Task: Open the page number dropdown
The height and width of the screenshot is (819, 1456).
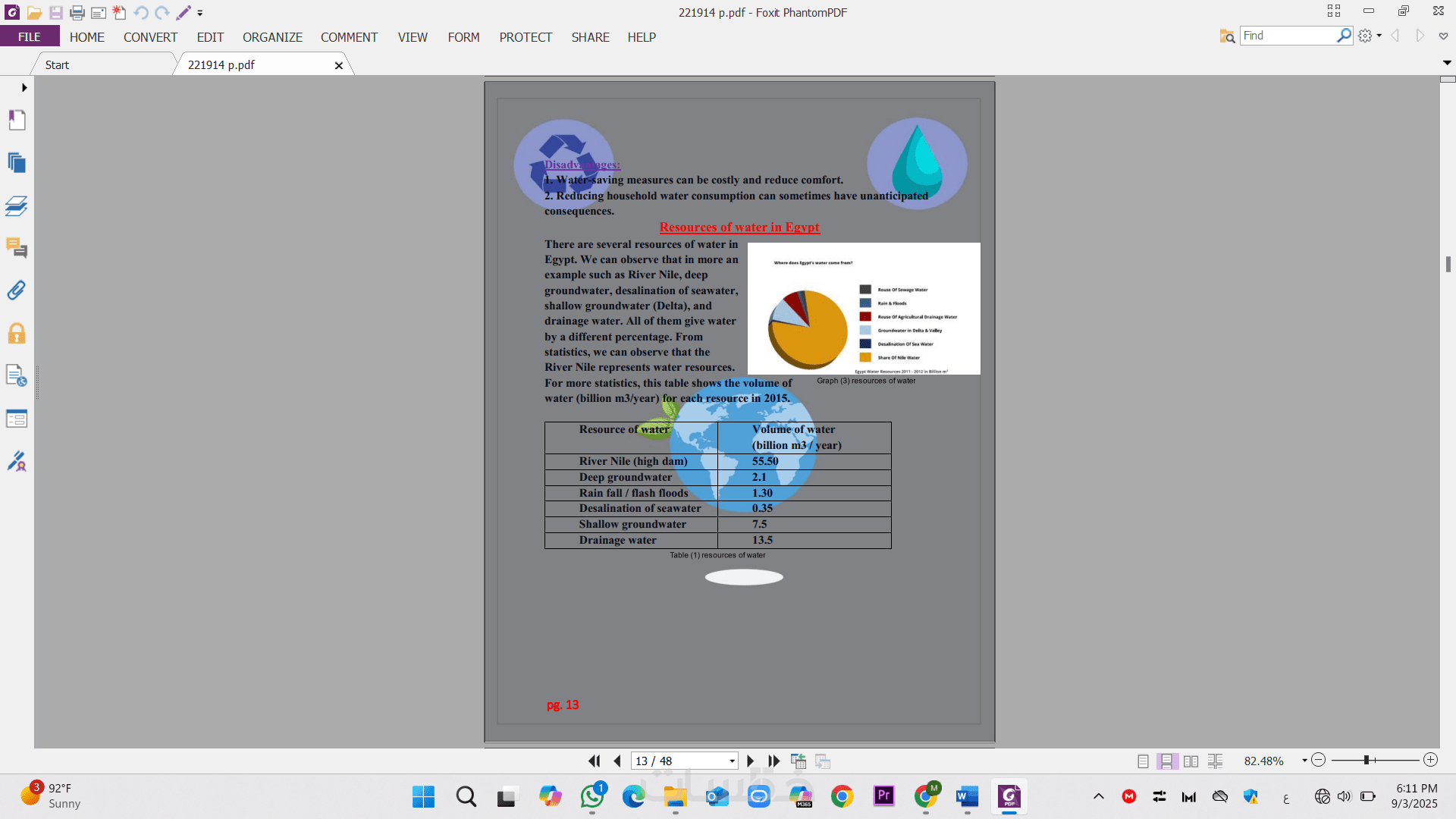Action: click(732, 761)
